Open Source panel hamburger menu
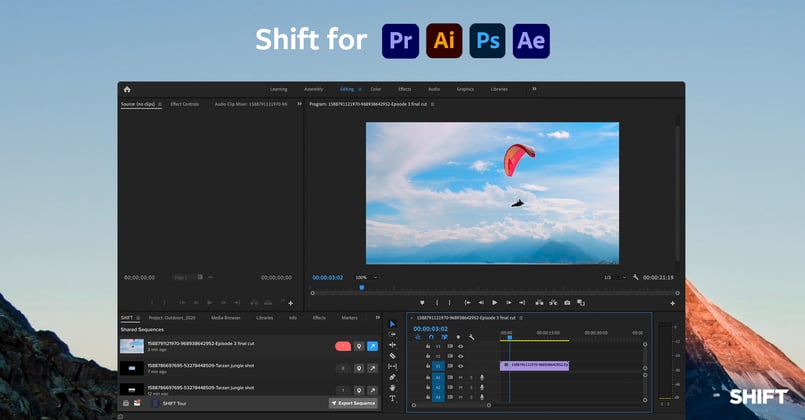805x420 pixels. click(x=160, y=104)
